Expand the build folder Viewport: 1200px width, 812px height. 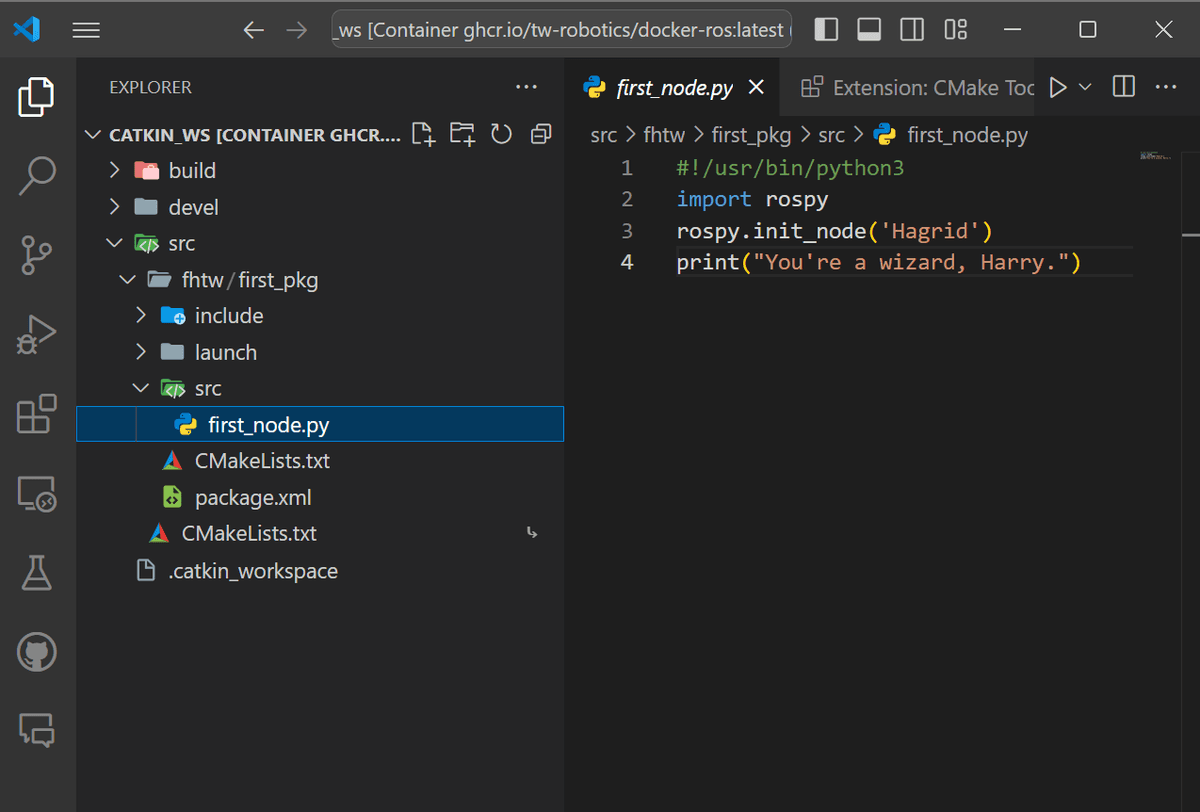192,171
